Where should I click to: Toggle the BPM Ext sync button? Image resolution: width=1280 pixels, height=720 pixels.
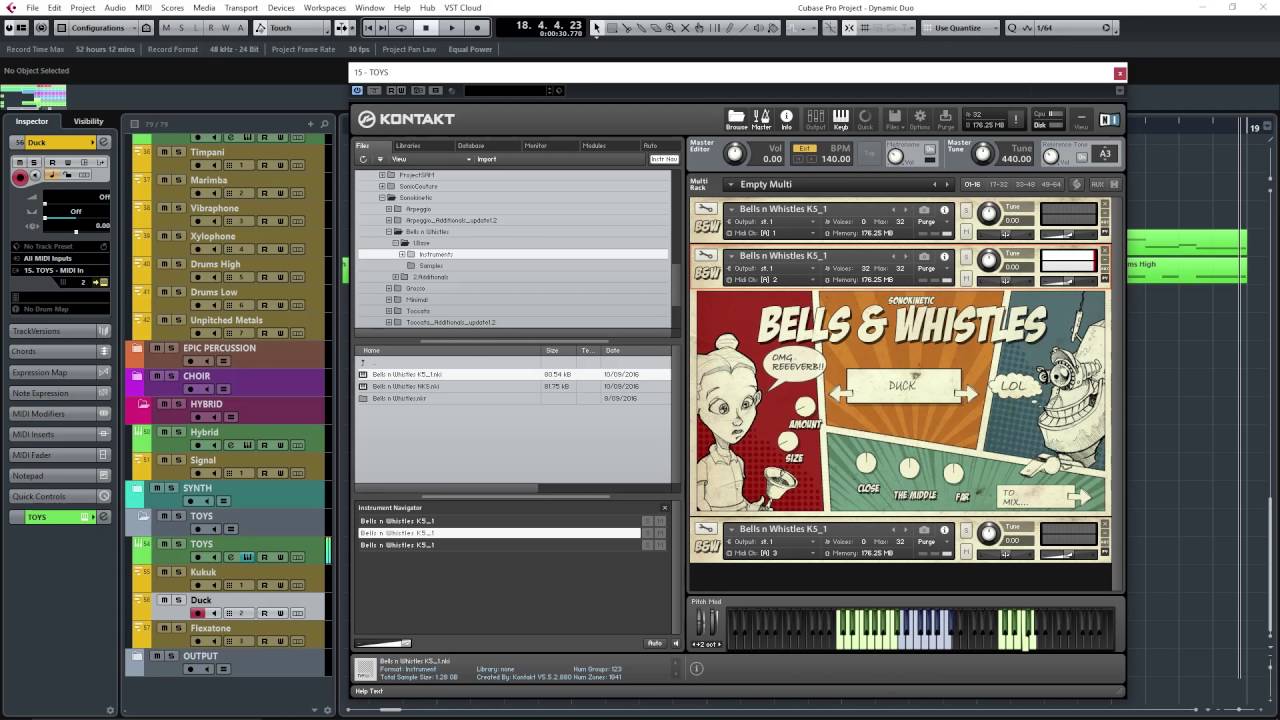point(804,148)
